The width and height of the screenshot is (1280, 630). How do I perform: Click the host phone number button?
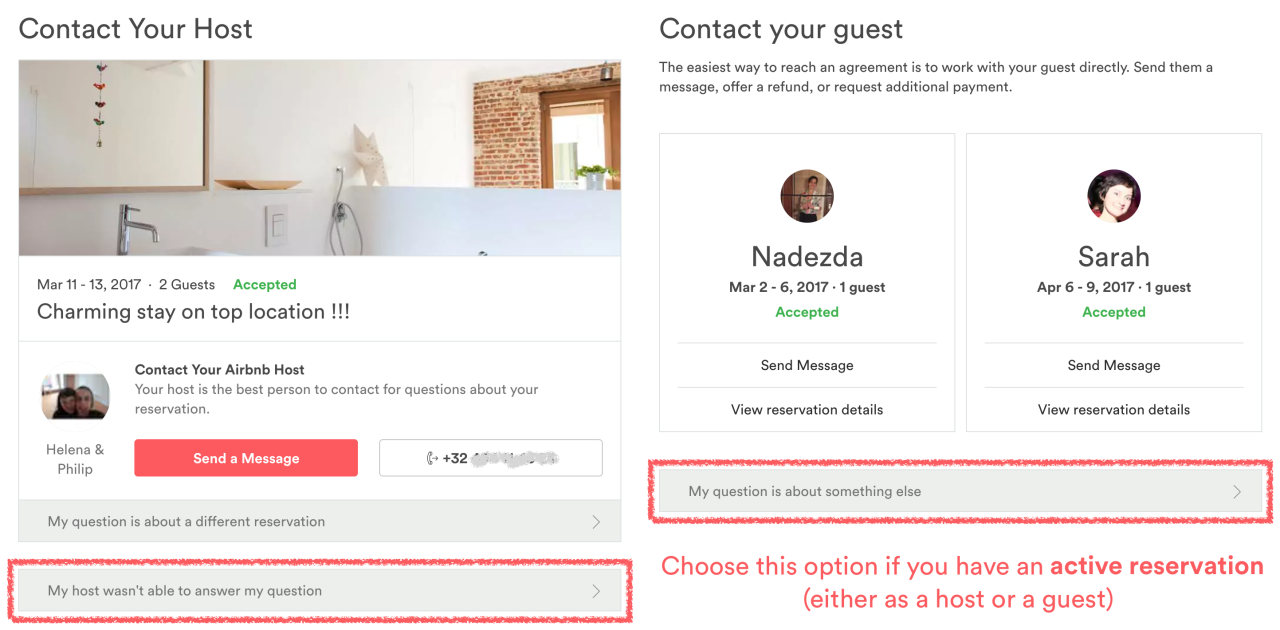491,458
